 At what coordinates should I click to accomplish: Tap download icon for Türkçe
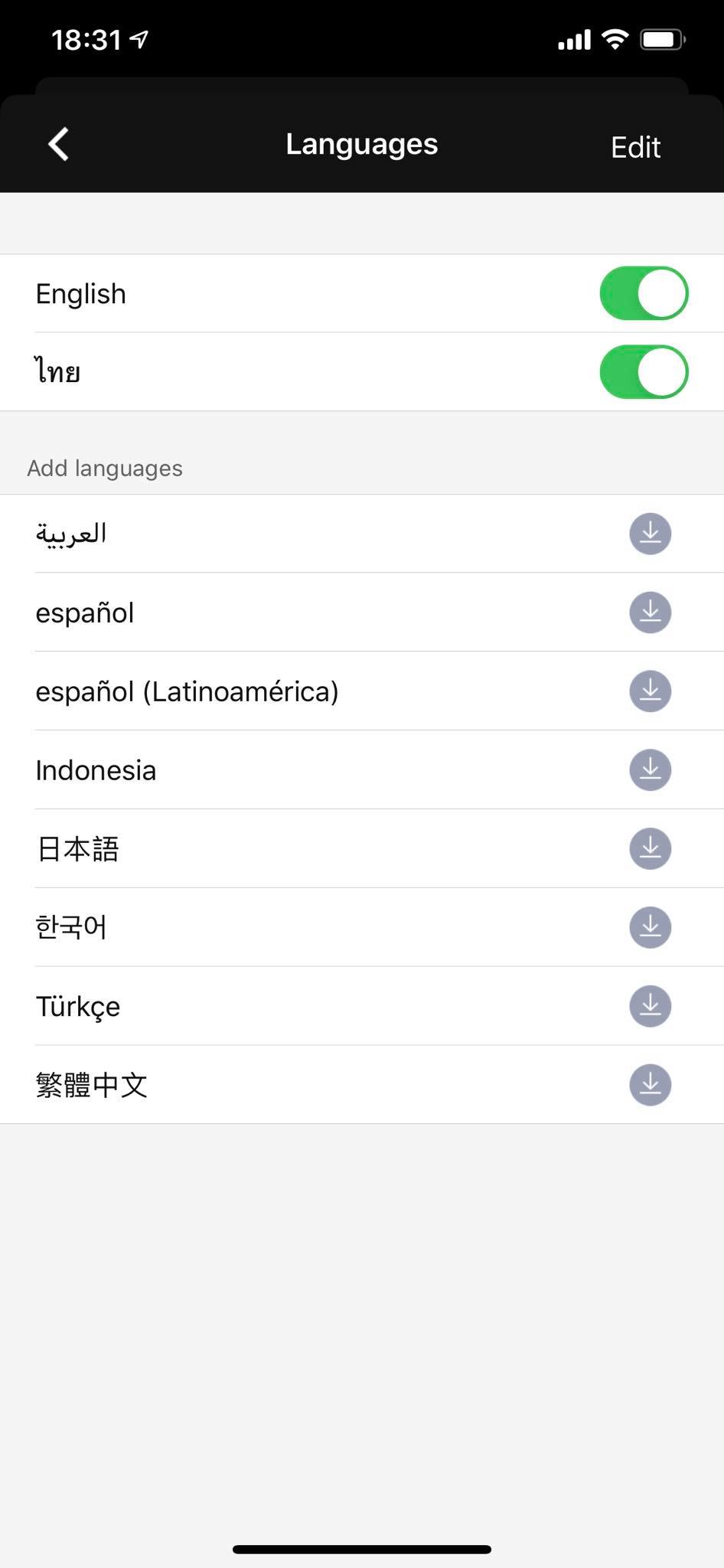[x=650, y=1006]
